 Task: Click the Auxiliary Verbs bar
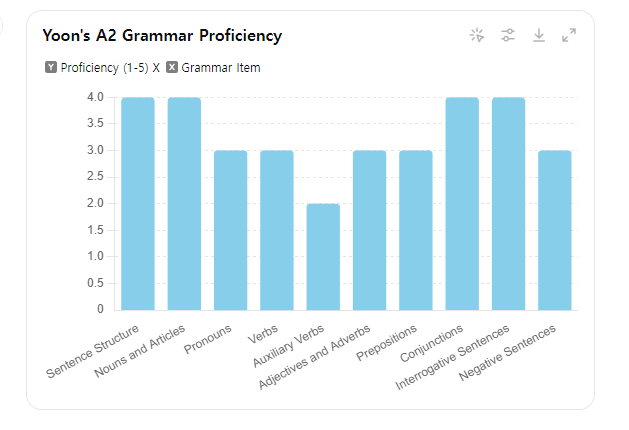click(323, 257)
